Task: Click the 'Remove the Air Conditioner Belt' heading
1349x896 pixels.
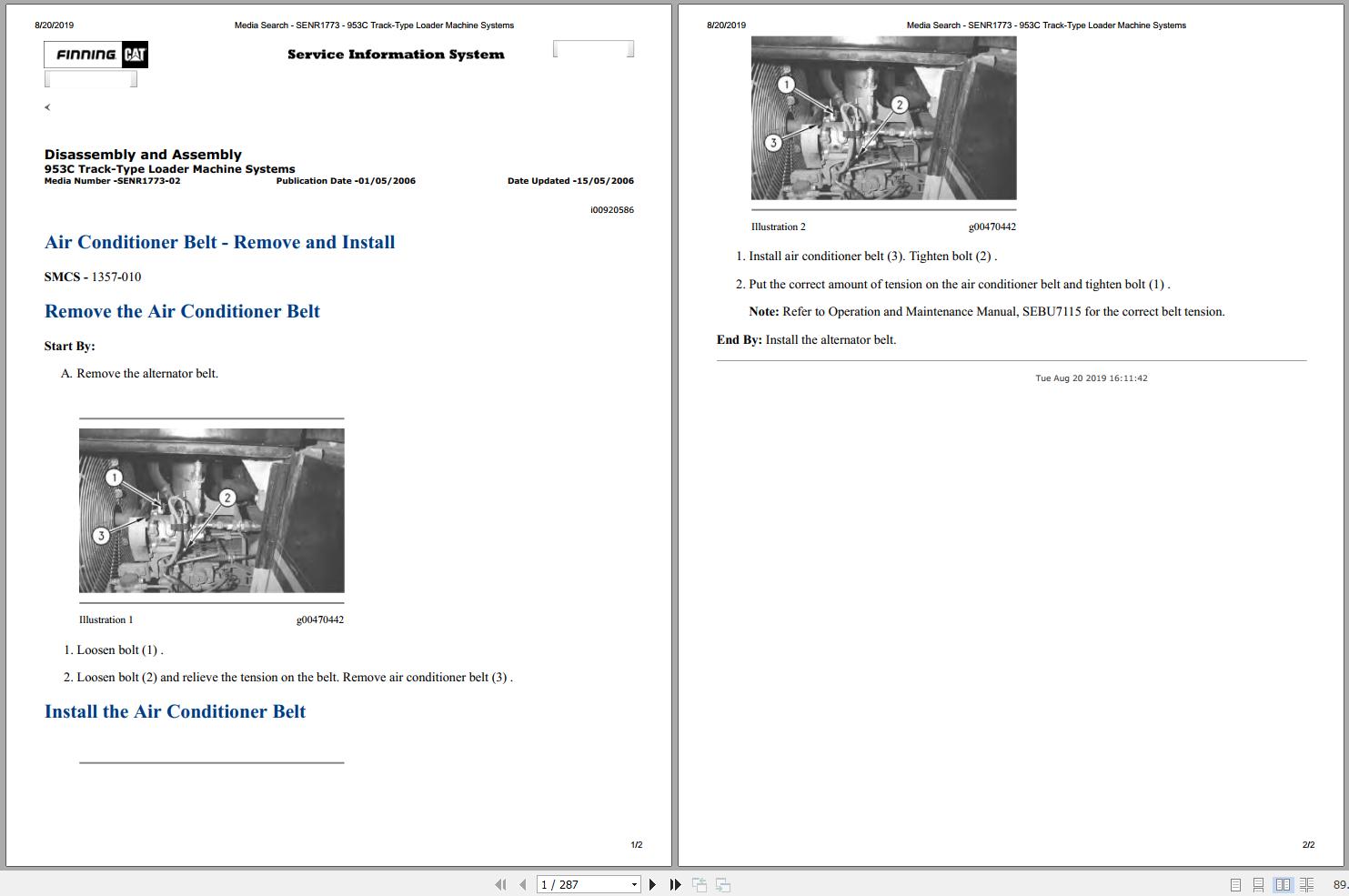Action: (x=182, y=311)
